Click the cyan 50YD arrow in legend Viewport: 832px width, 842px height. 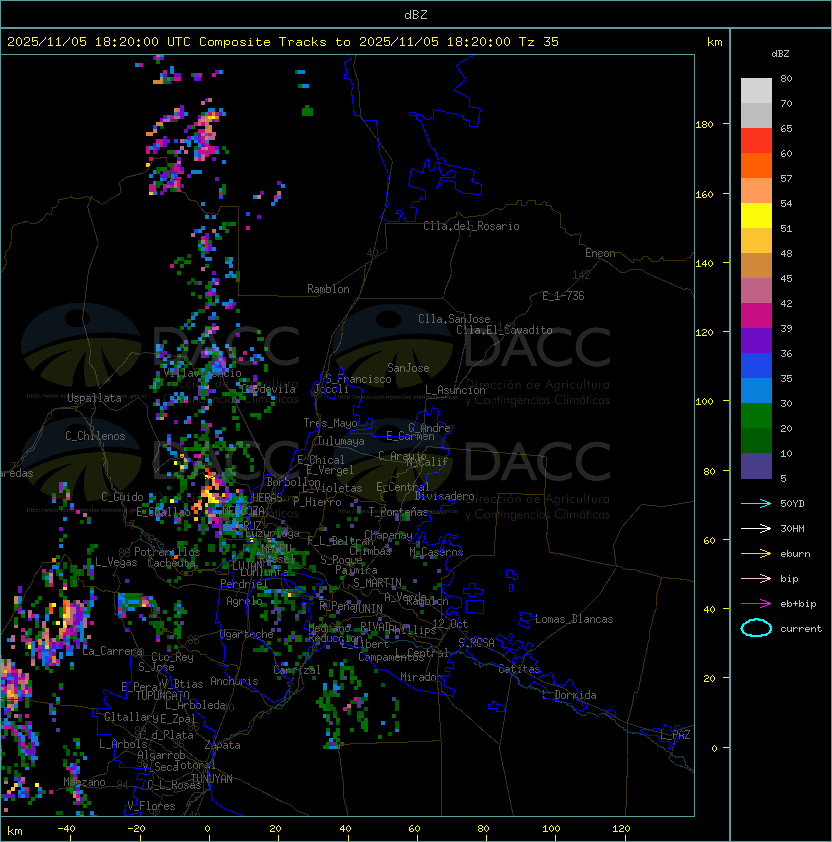point(756,504)
